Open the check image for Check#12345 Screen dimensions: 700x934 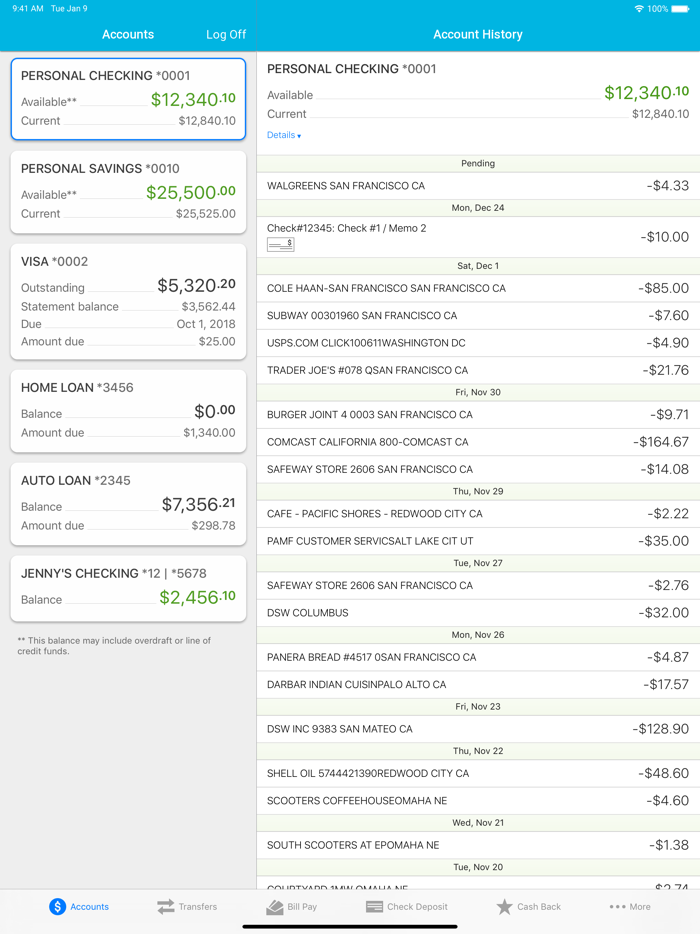(280, 244)
